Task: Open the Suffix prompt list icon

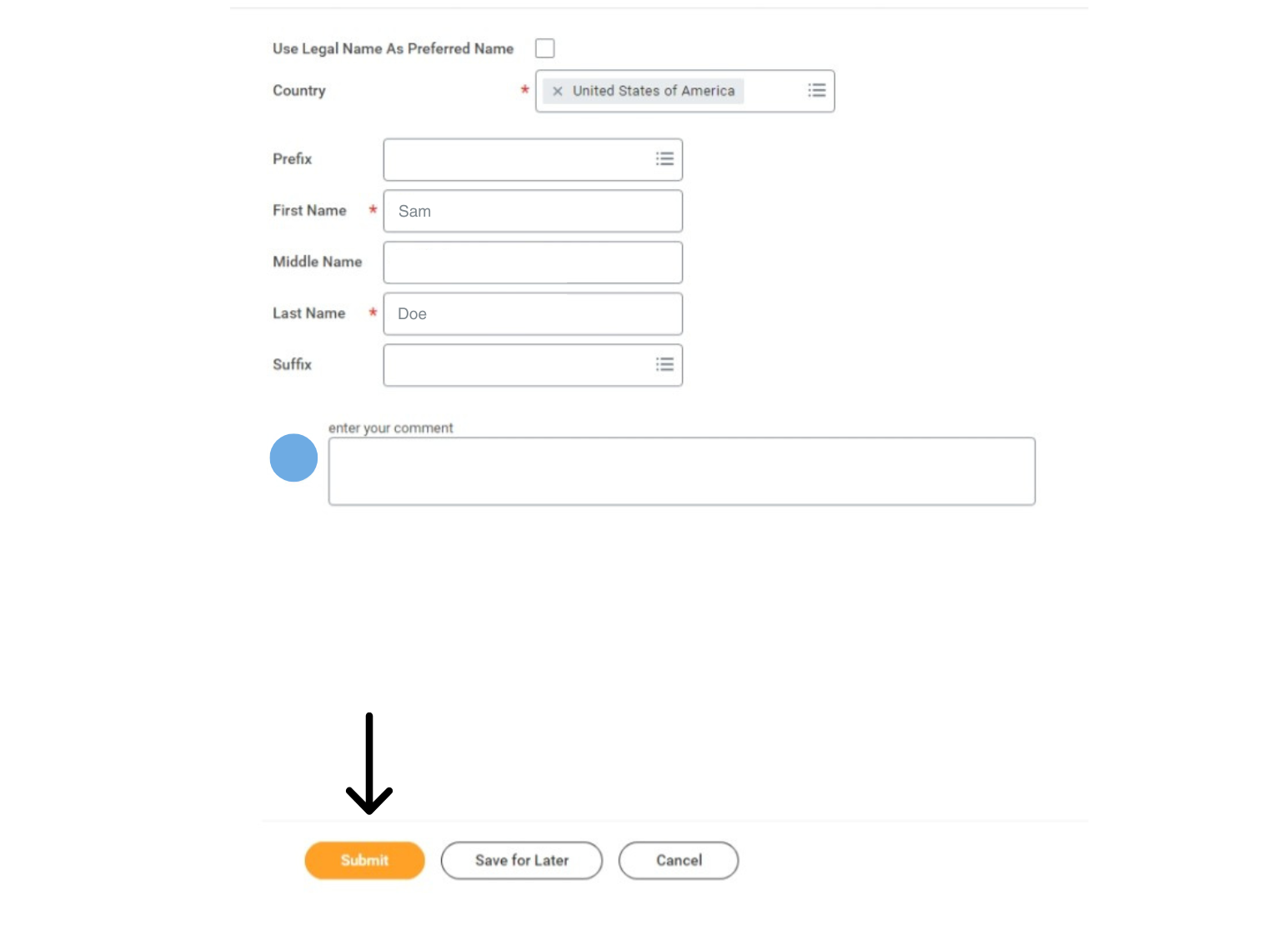Action: pos(664,364)
